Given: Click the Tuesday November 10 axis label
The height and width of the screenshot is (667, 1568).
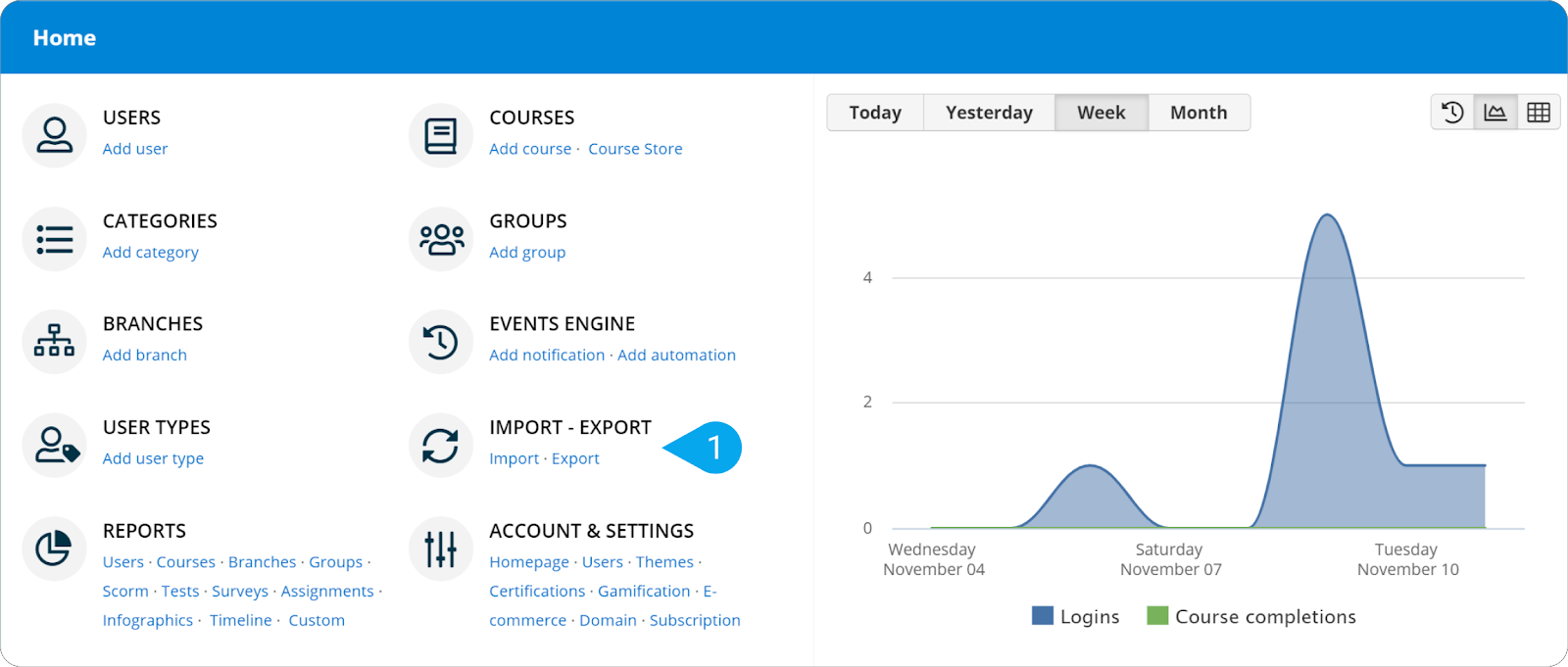Looking at the screenshot, I should [1407, 559].
